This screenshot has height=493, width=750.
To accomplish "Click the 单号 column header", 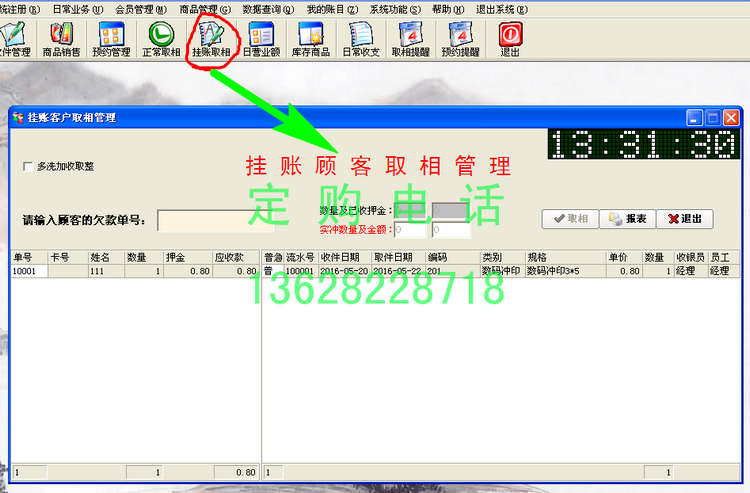I will [29, 257].
